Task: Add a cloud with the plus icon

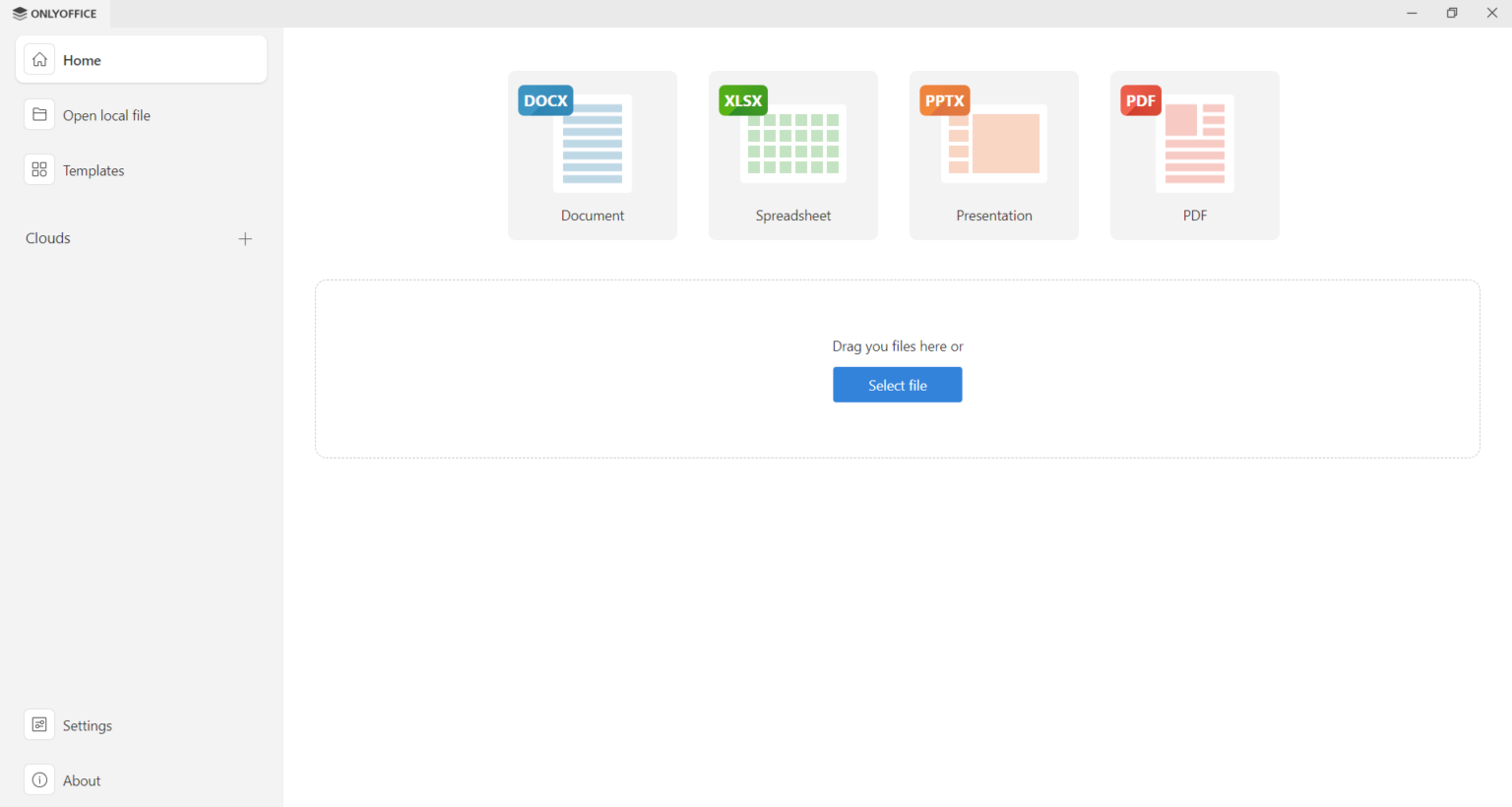Action: pos(245,238)
